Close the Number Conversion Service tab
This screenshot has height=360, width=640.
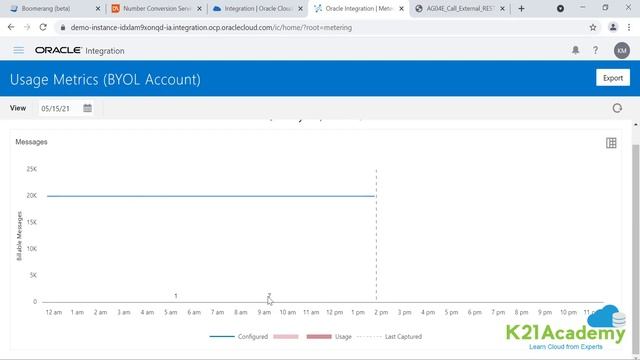[199, 9]
